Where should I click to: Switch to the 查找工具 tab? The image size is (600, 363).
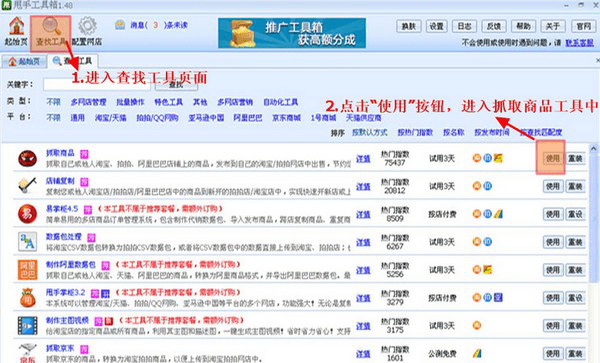coord(73,61)
